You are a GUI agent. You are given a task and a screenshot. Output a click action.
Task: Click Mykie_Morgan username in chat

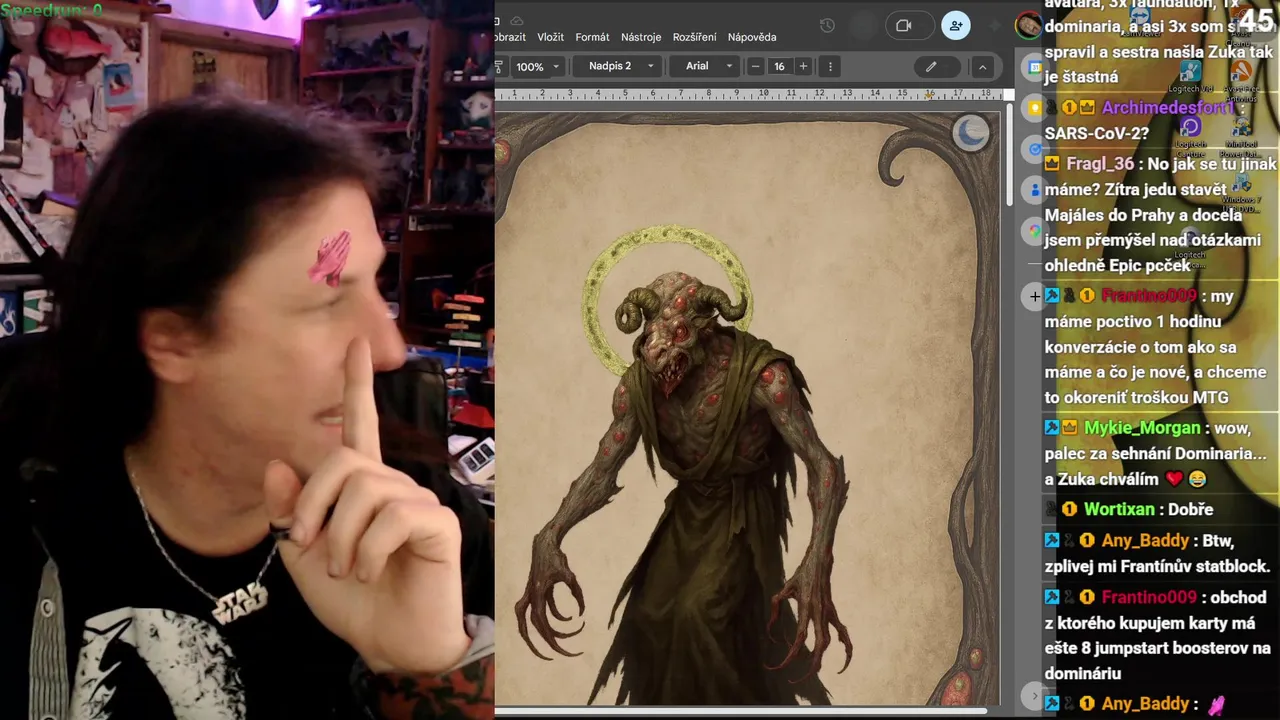coord(1142,427)
